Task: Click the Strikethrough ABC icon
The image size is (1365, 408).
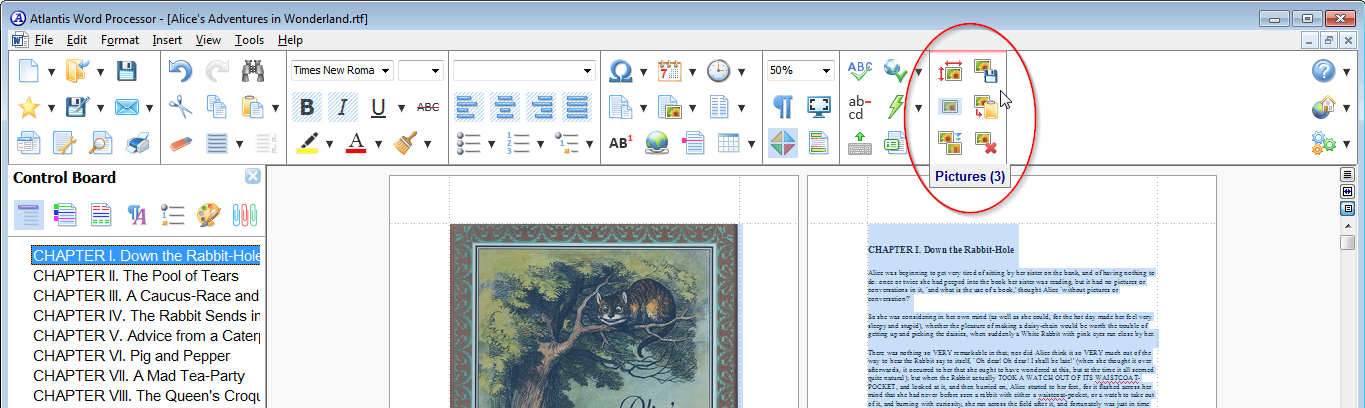Action: [428, 107]
